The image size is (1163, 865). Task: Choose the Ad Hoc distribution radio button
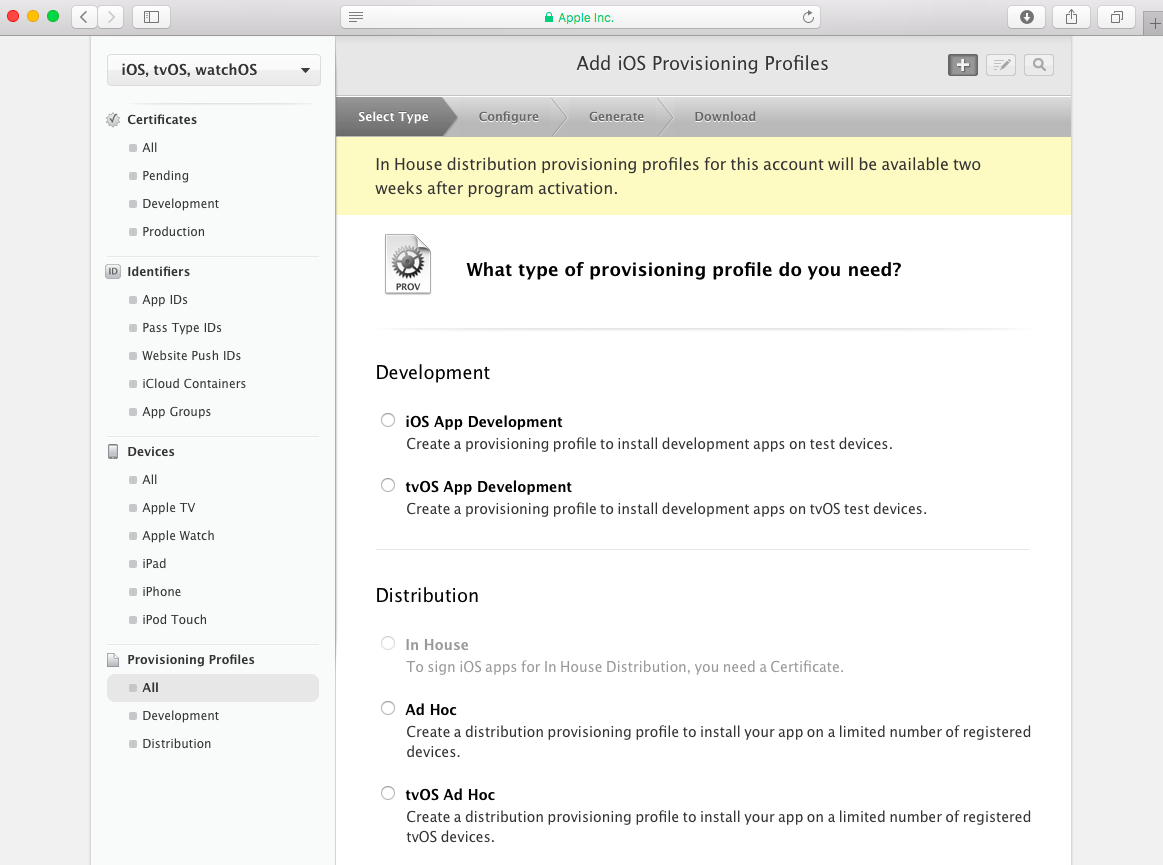(388, 709)
